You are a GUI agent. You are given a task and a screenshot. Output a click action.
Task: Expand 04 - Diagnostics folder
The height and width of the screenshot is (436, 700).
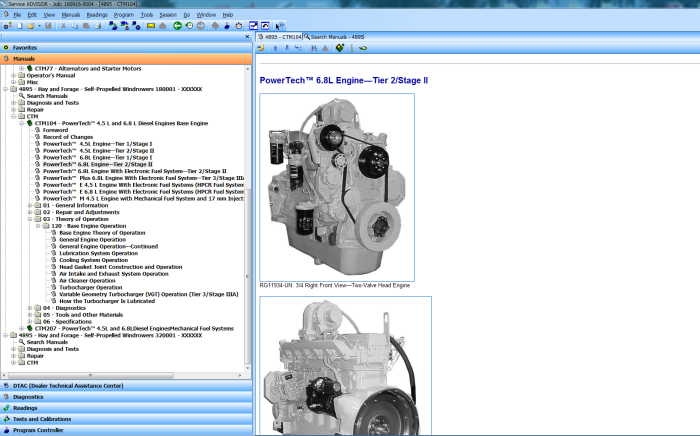29,308
